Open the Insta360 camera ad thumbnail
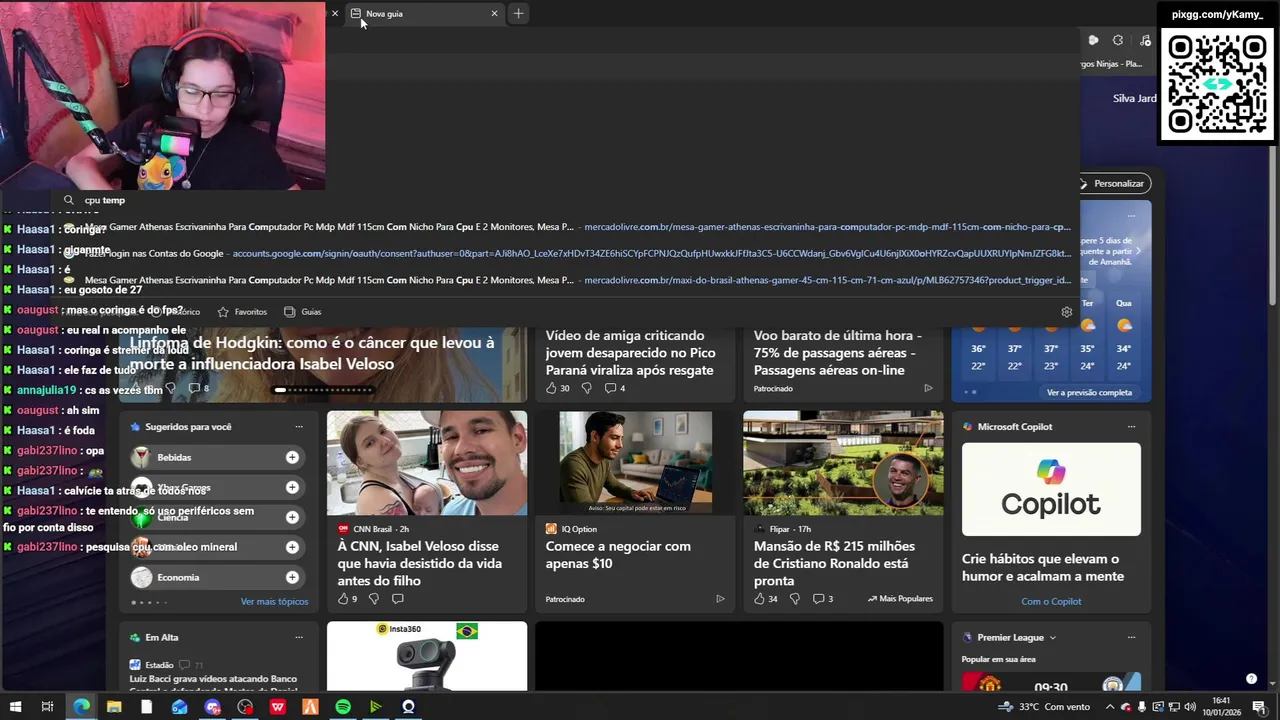The image size is (1280, 720). click(x=427, y=656)
